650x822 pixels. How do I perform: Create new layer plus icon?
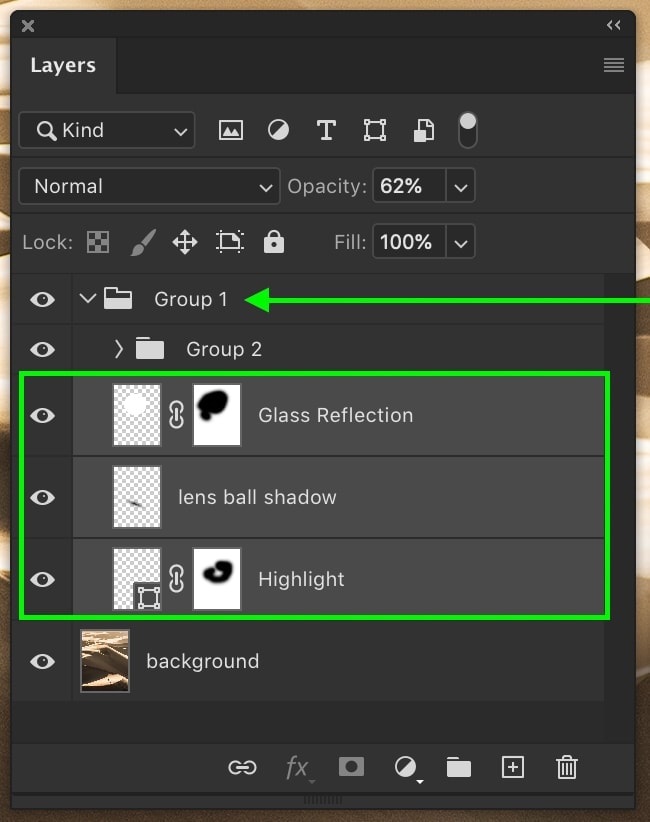tap(513, 767)
